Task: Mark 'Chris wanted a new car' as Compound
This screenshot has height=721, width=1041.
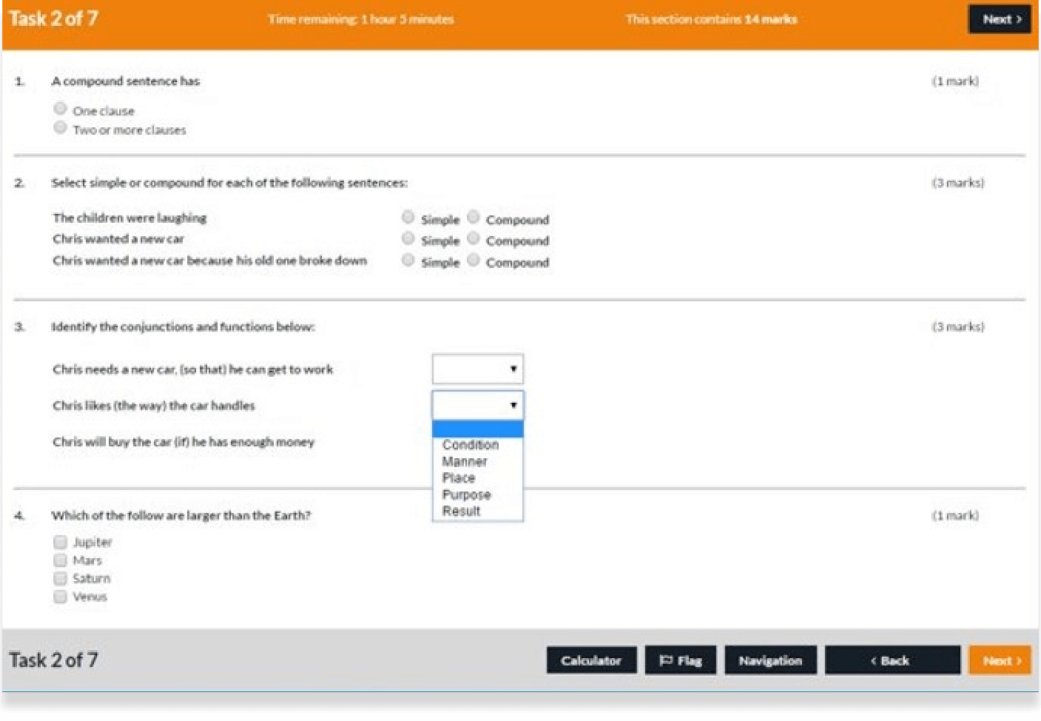Action: tap(473, 239)
